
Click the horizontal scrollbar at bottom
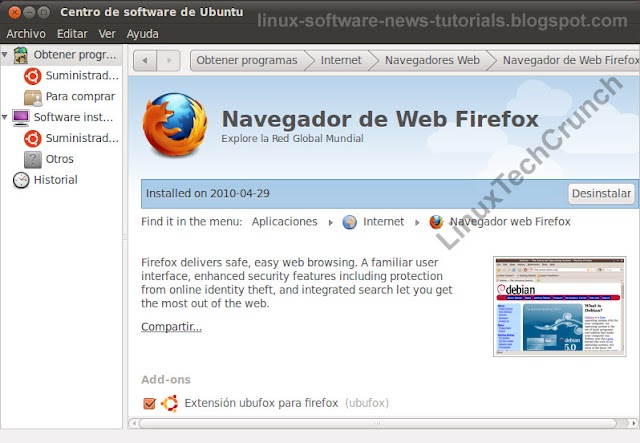[x=378, y=423]
